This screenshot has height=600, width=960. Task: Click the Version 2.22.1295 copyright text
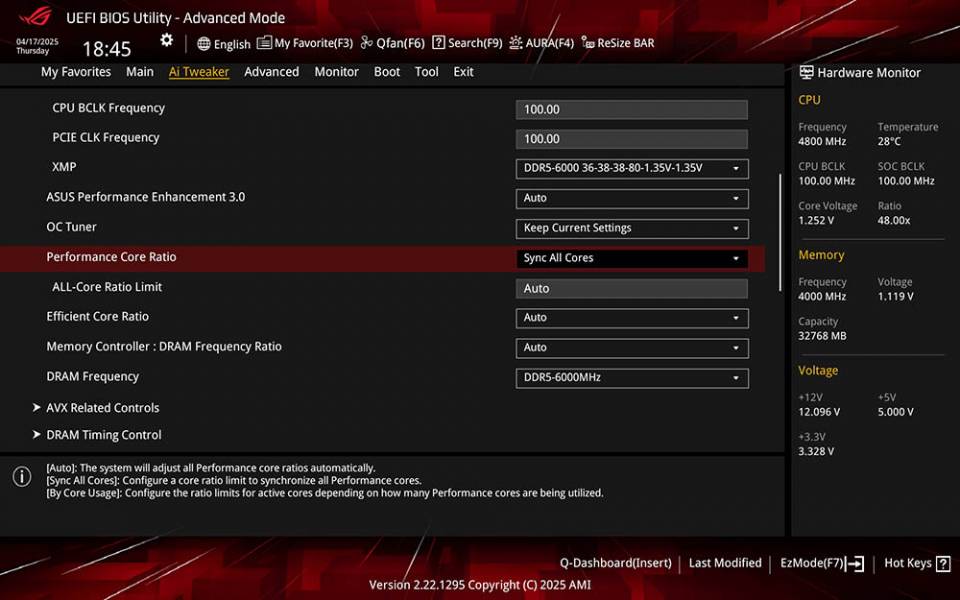click(x=480, y=585)
